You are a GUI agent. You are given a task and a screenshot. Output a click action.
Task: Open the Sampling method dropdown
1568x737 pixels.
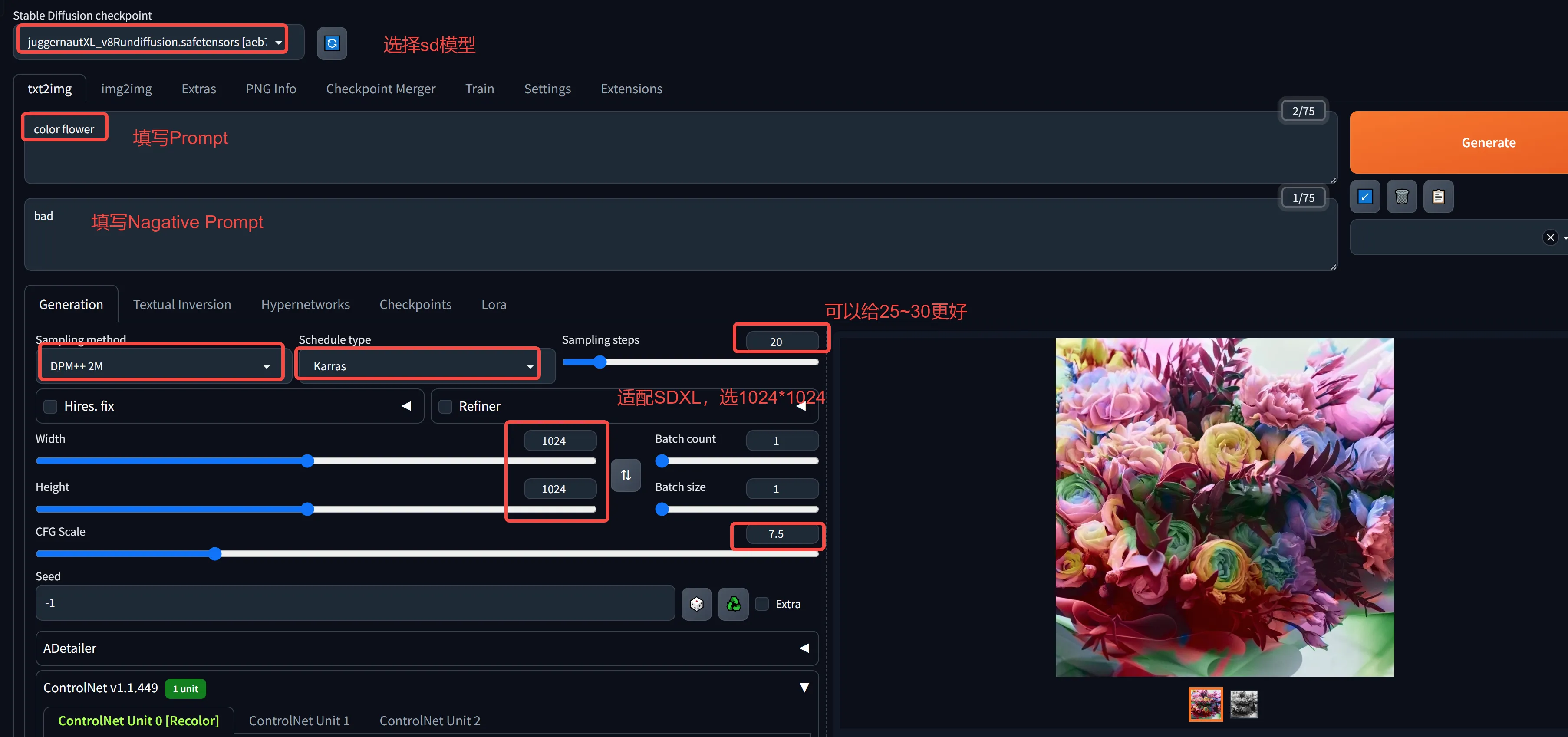point(161,366)
